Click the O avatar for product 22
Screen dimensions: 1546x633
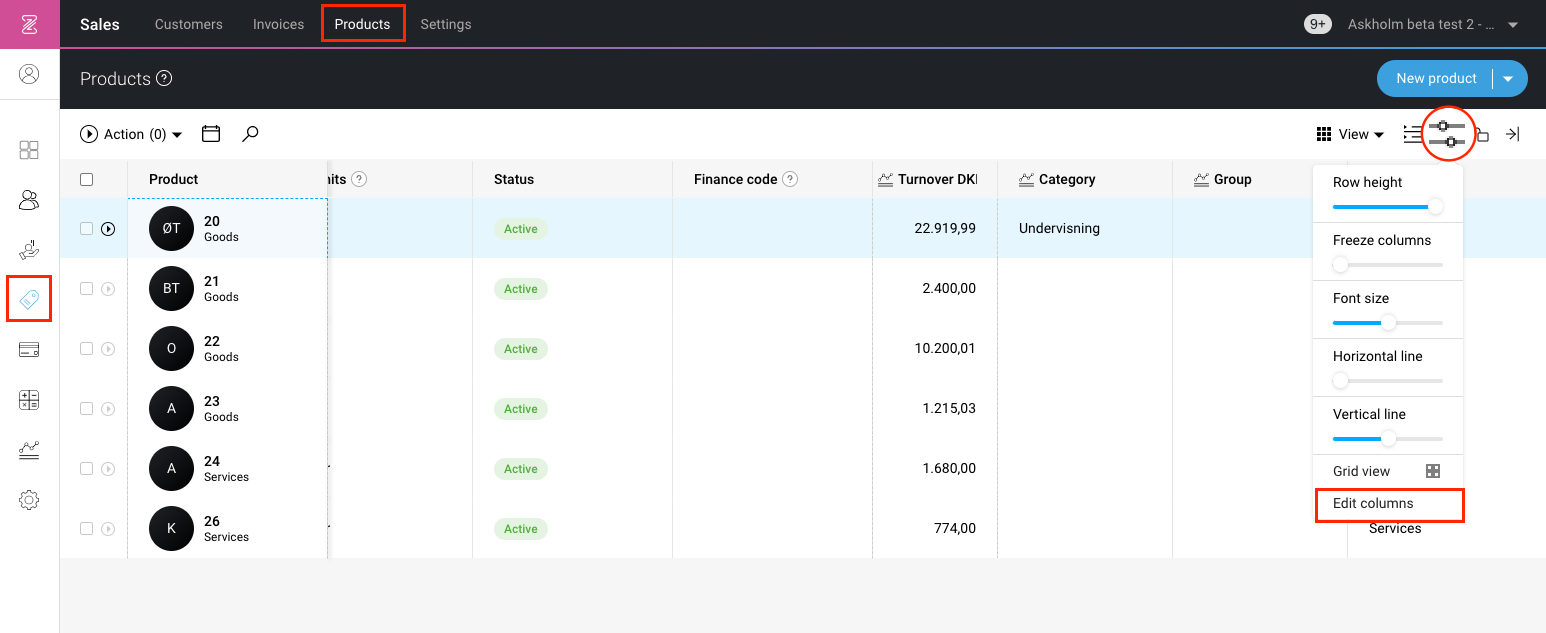[x=171, y=348]
